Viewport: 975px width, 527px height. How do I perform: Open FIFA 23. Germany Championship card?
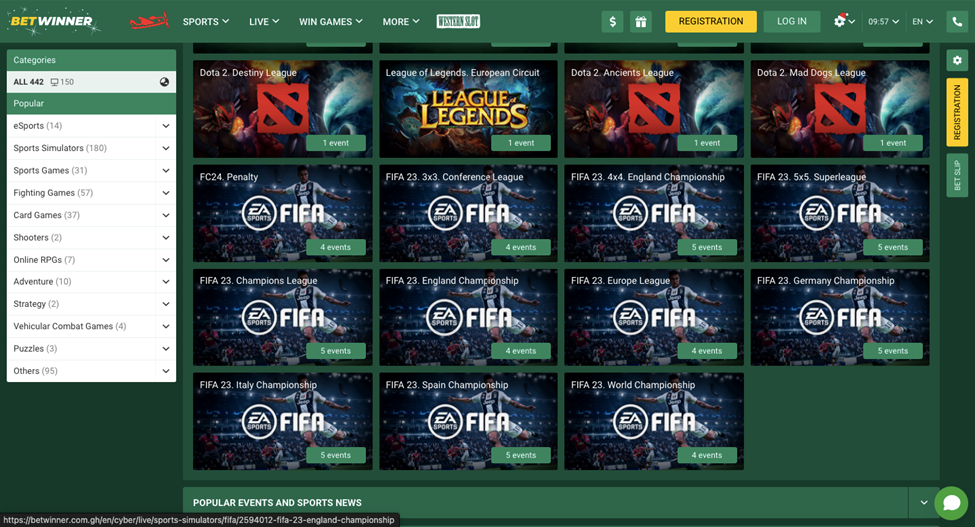point(839,317)
